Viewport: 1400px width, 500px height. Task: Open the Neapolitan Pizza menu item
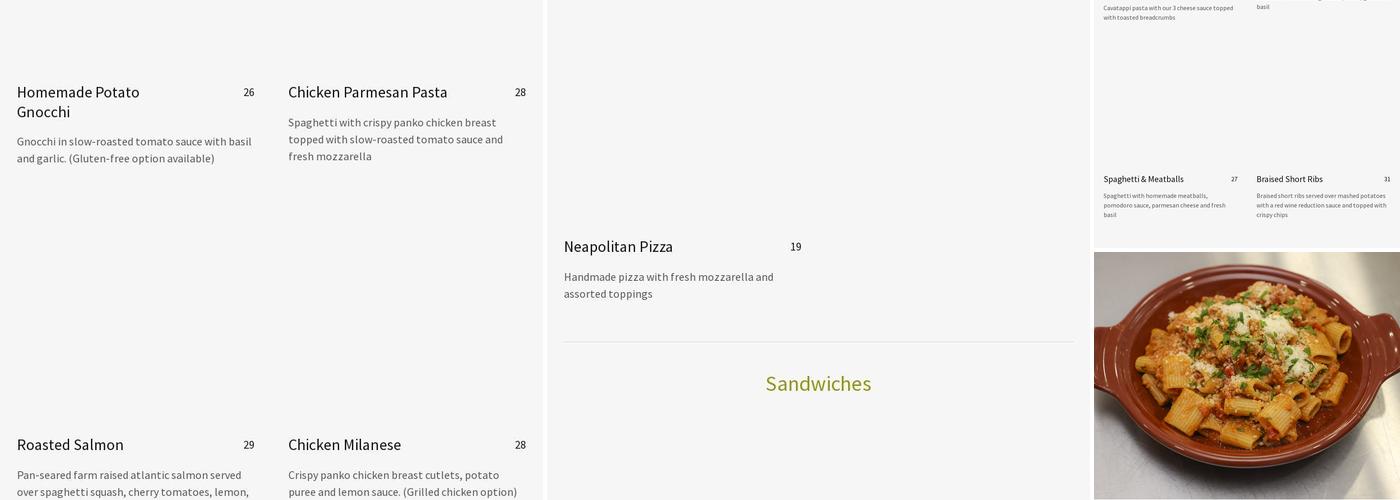(618, 246)
